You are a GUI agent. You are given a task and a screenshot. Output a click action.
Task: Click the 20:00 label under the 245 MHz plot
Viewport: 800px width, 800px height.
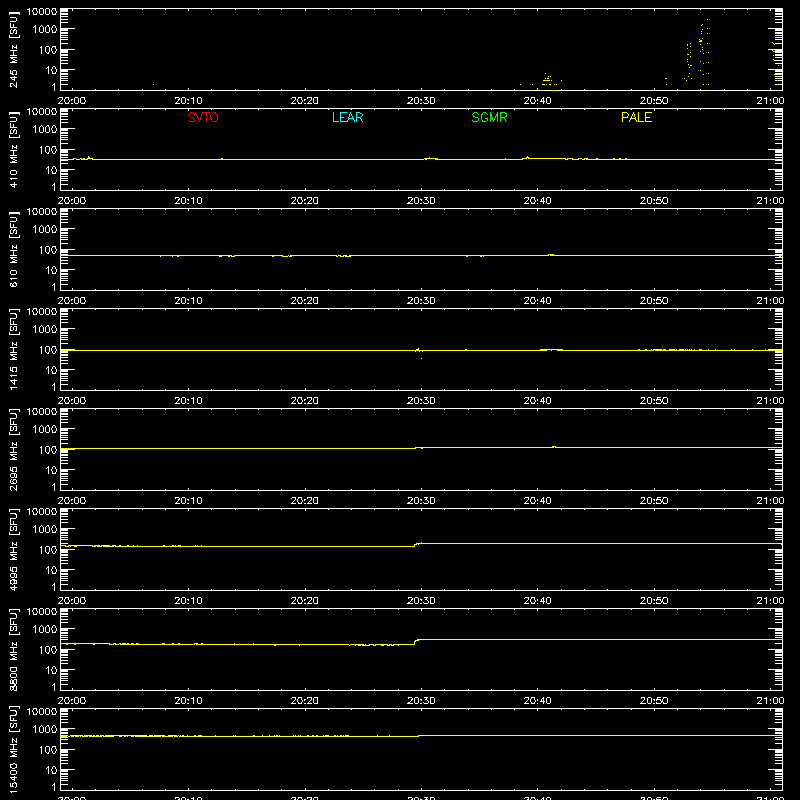(x=72, y=101)
